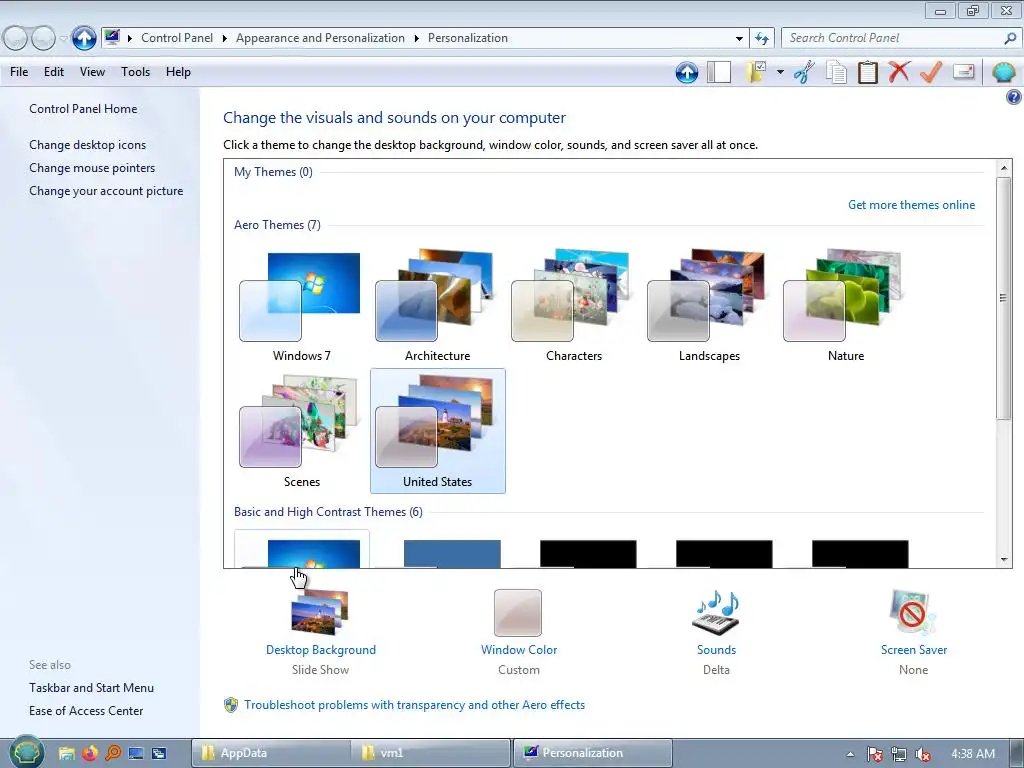Screen dimensions: 1024x768
Task: Select the Architecture theme
Action: coord(438,305)
